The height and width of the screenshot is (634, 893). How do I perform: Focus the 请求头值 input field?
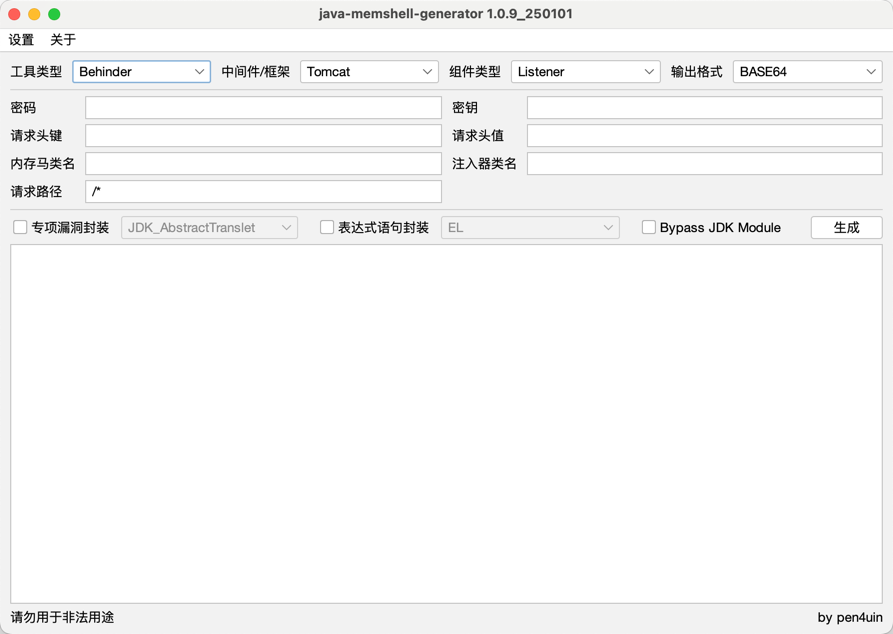[704, 136]
